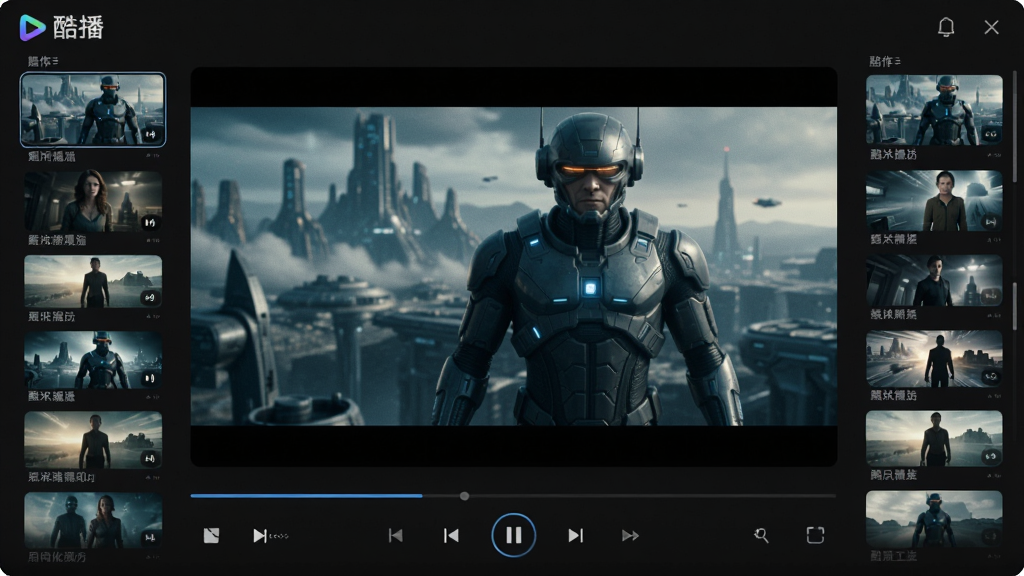Click the 酷播 play logo icon
Viewport: 1024px width, 576px height.
pos(32,27)
